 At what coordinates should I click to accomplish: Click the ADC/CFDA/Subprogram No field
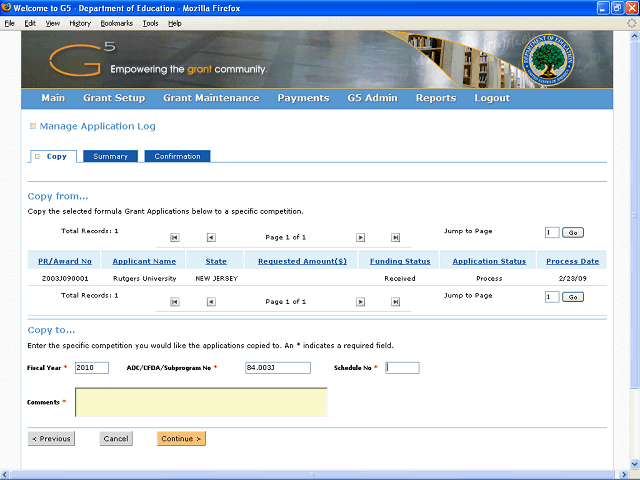pyautogui.click(x=278, y=368)
